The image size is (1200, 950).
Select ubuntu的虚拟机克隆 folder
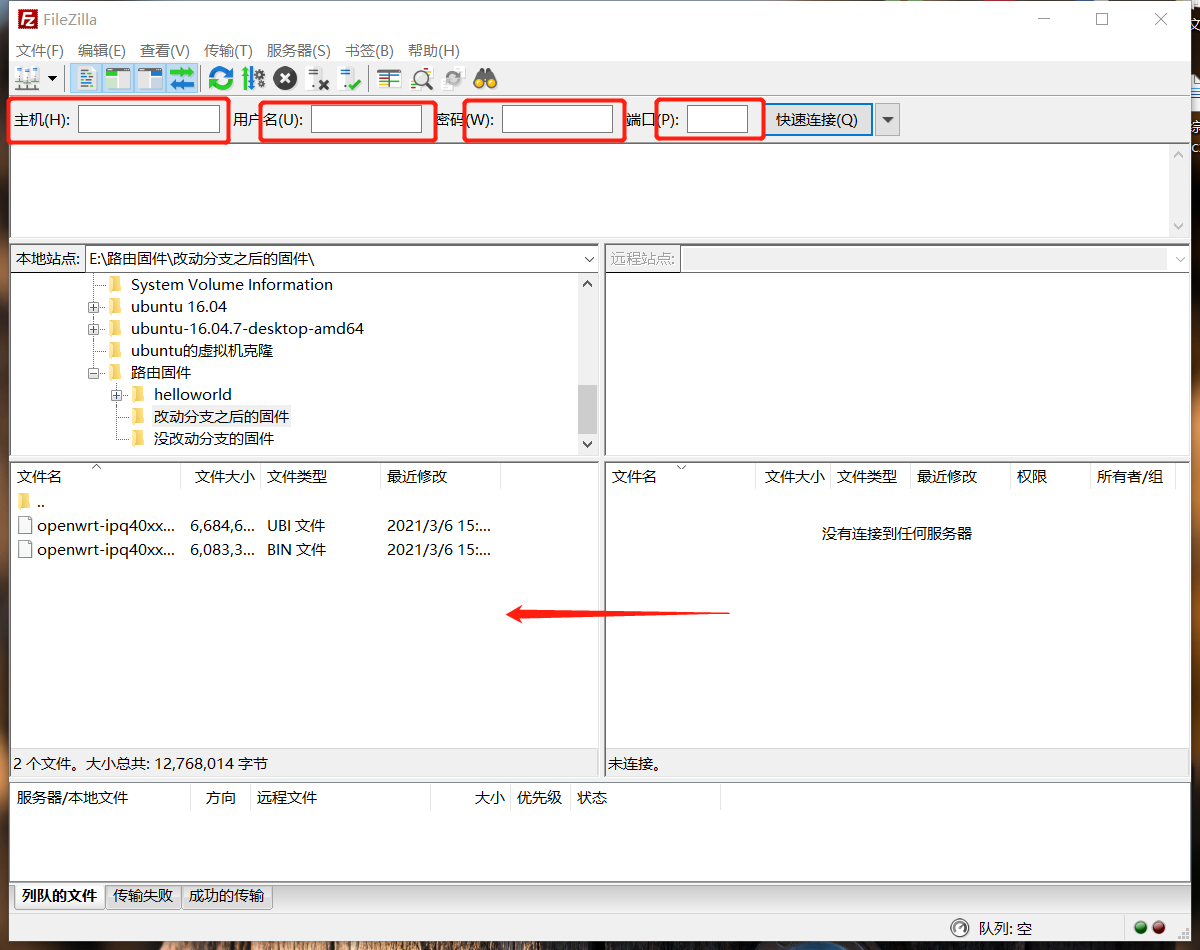[202, 351]
